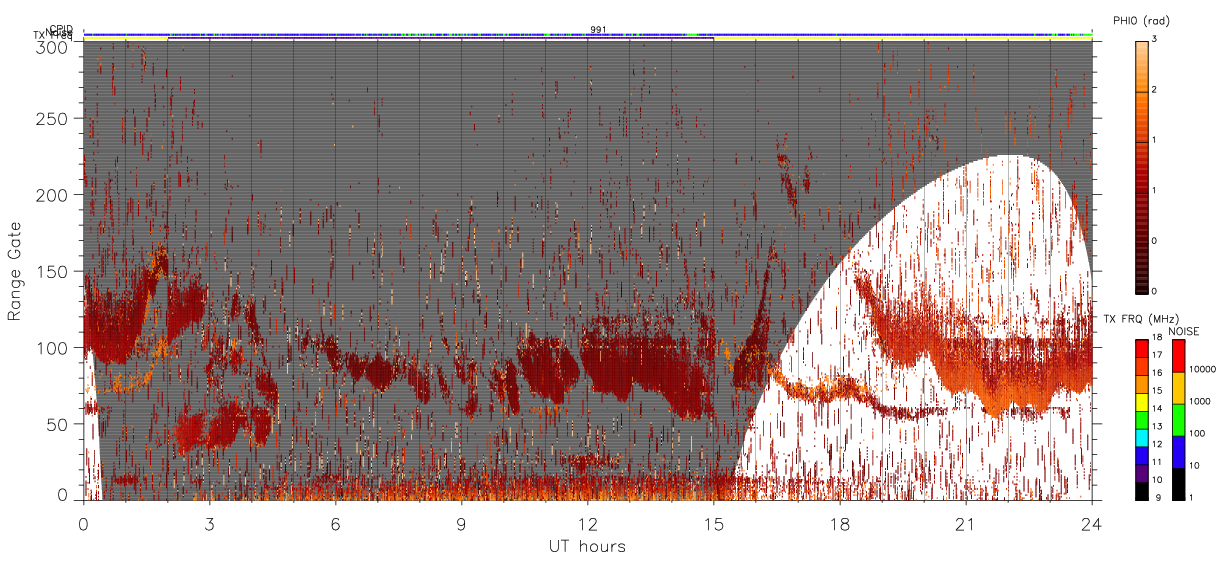Click the red NOISE swatch above 10000
This screenshot has height=567, width=1228.
(1179, 356)
